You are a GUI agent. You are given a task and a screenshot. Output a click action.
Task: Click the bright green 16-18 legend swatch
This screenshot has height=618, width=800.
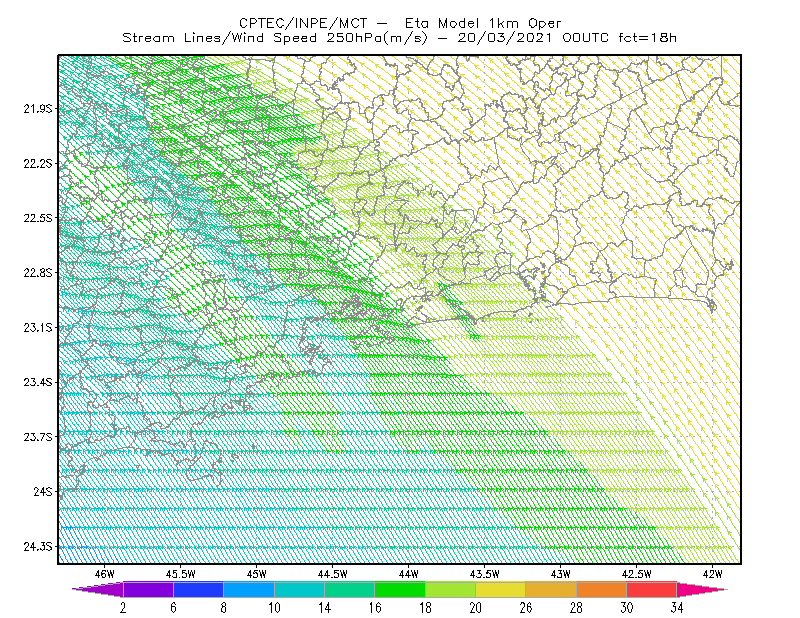pos(400,589)
